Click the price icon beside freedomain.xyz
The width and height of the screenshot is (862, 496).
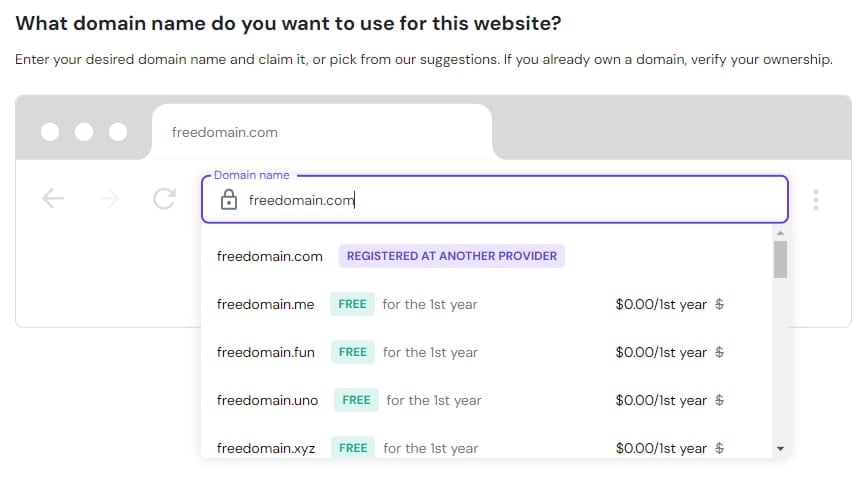720,448
